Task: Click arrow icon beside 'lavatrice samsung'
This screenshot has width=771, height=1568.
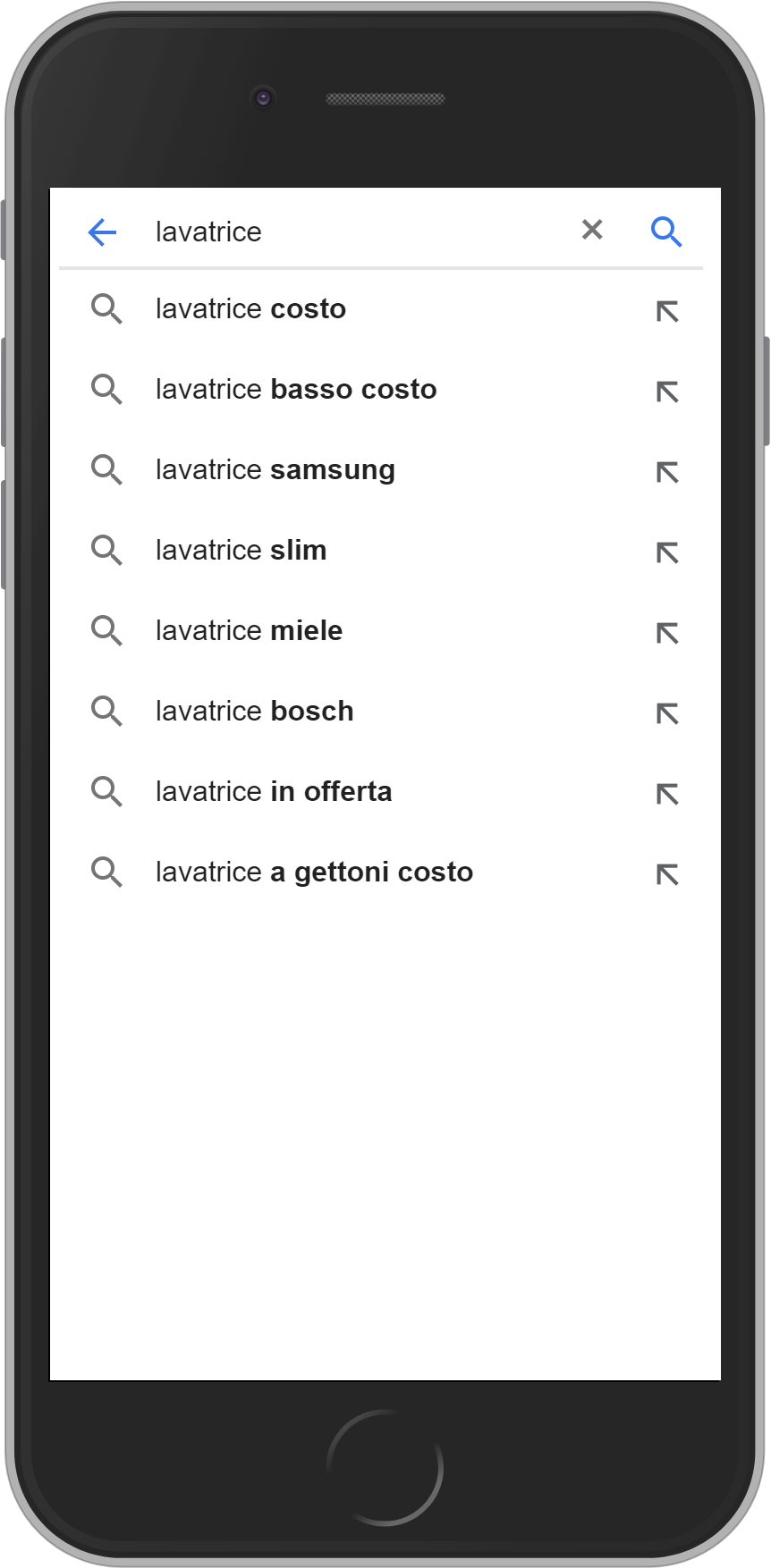Action: [667, 472]
